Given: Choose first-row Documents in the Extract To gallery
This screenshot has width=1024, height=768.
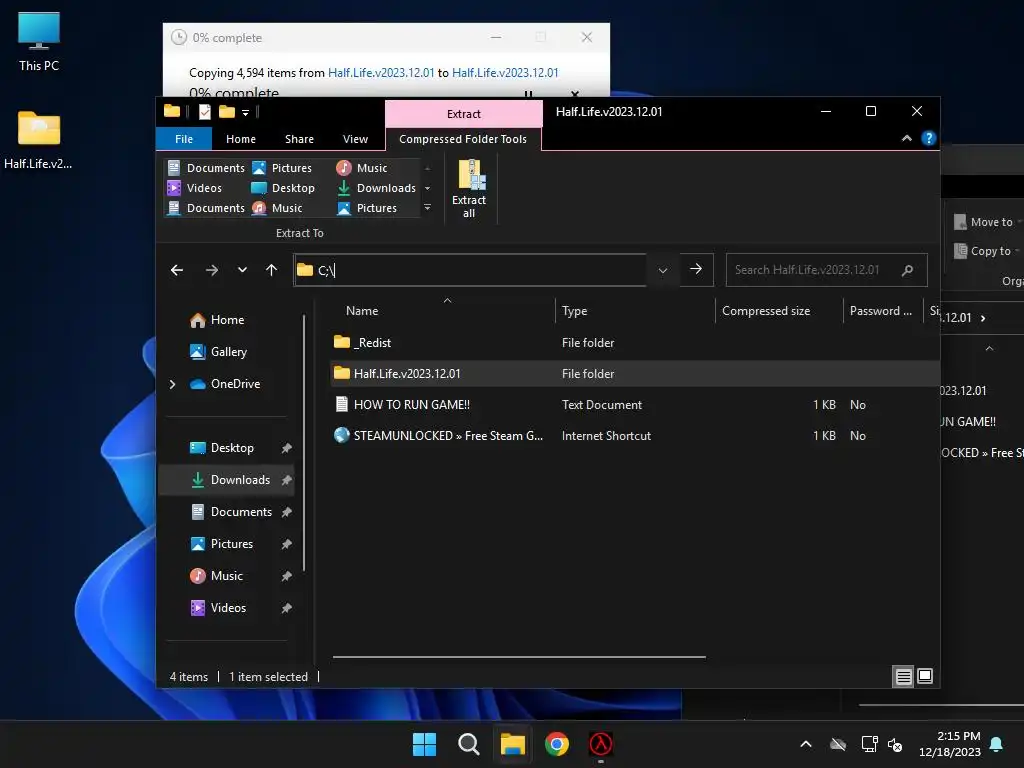Looking at the screenshot, I should point(206,168).
